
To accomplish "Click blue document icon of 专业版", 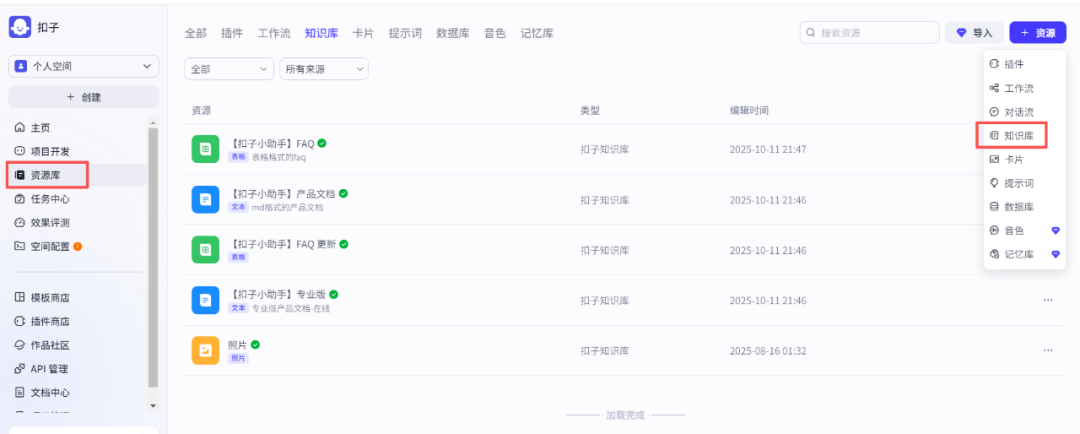I will point(205,300).
